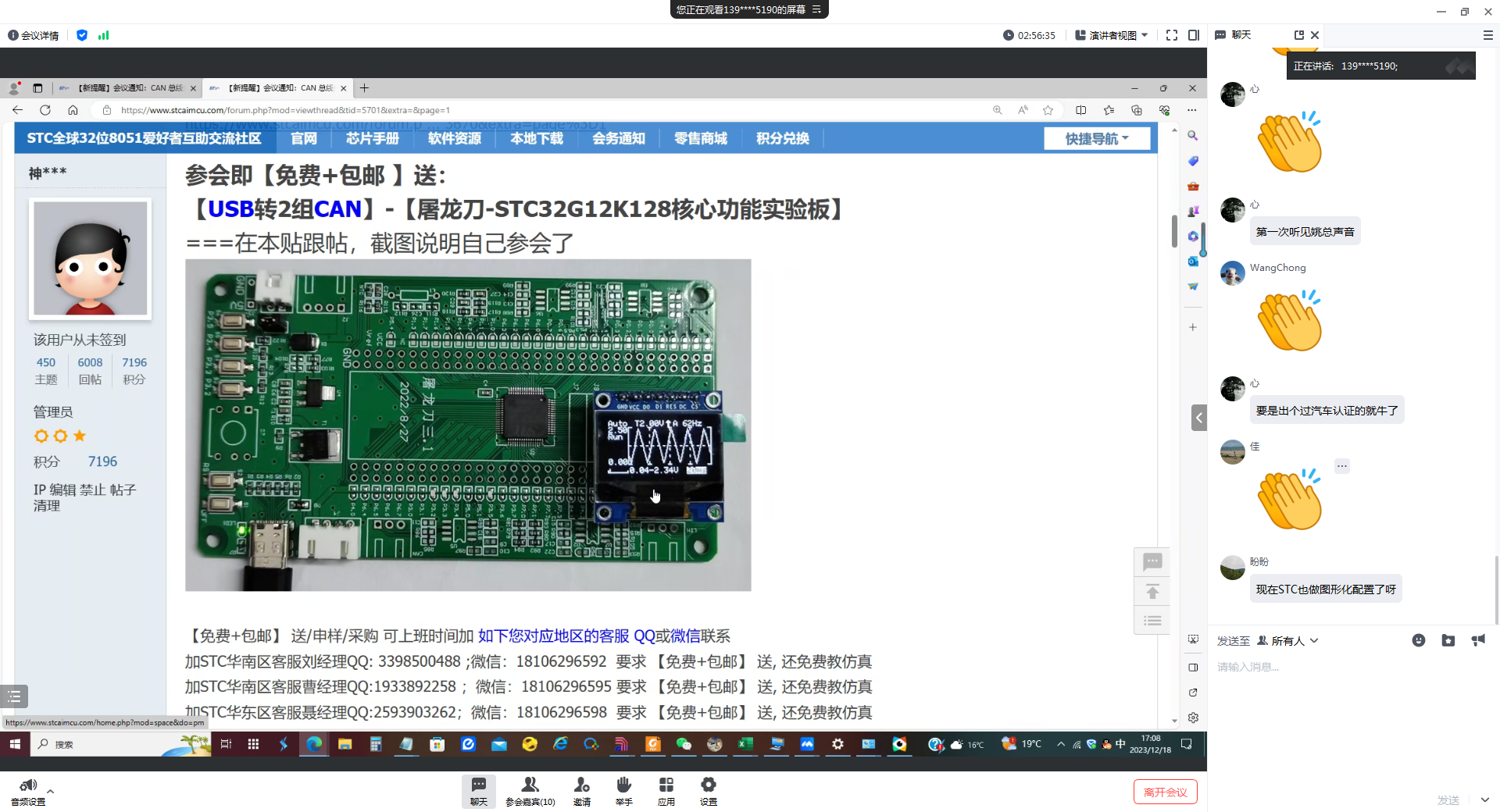Click the 神*** user avatar picture

pyautogui.click(x=91, y=258)
